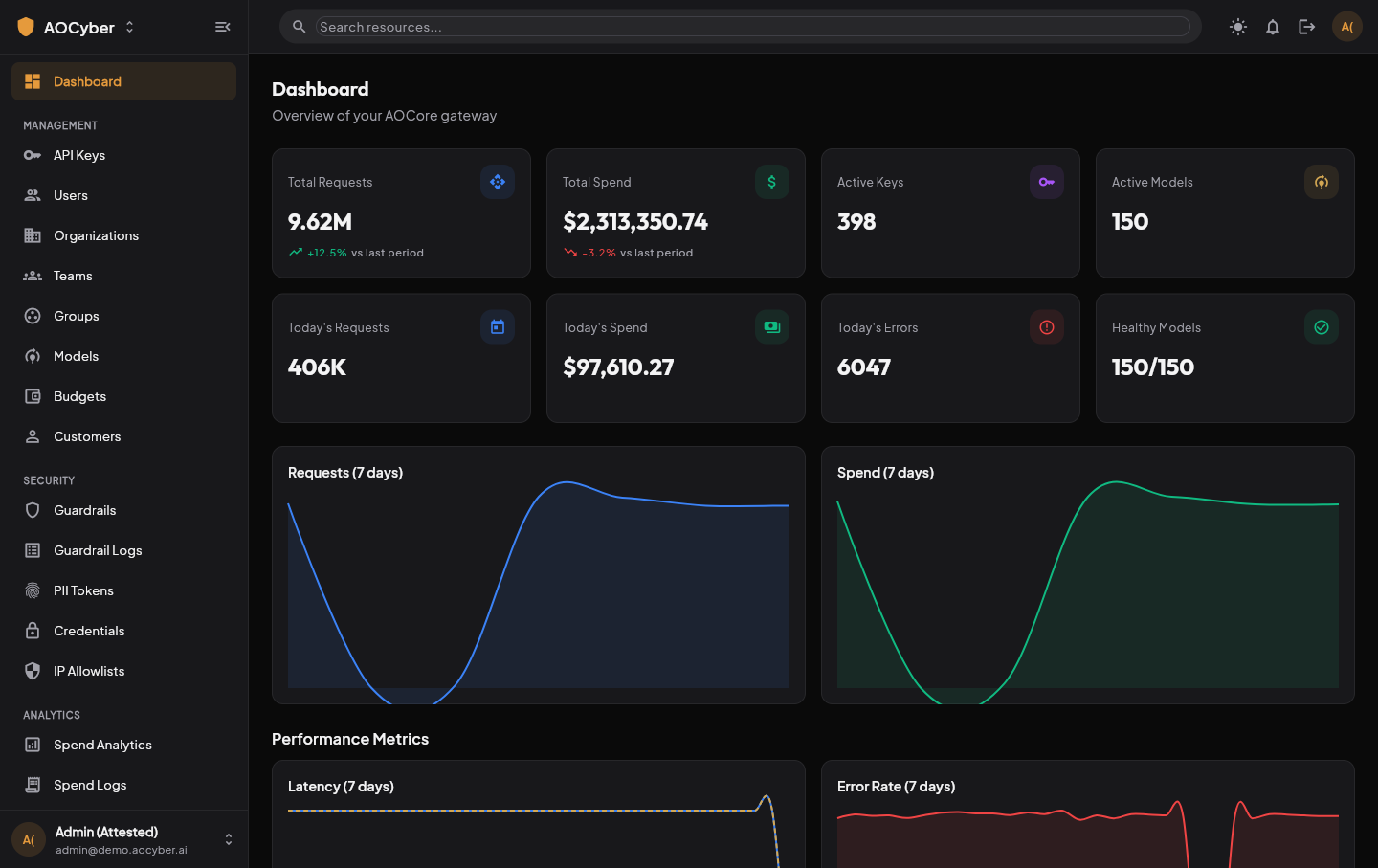Collapse the sidebar with the menu toggle icon
This screenshot has height=868, width=1378.
click(223, 27)
